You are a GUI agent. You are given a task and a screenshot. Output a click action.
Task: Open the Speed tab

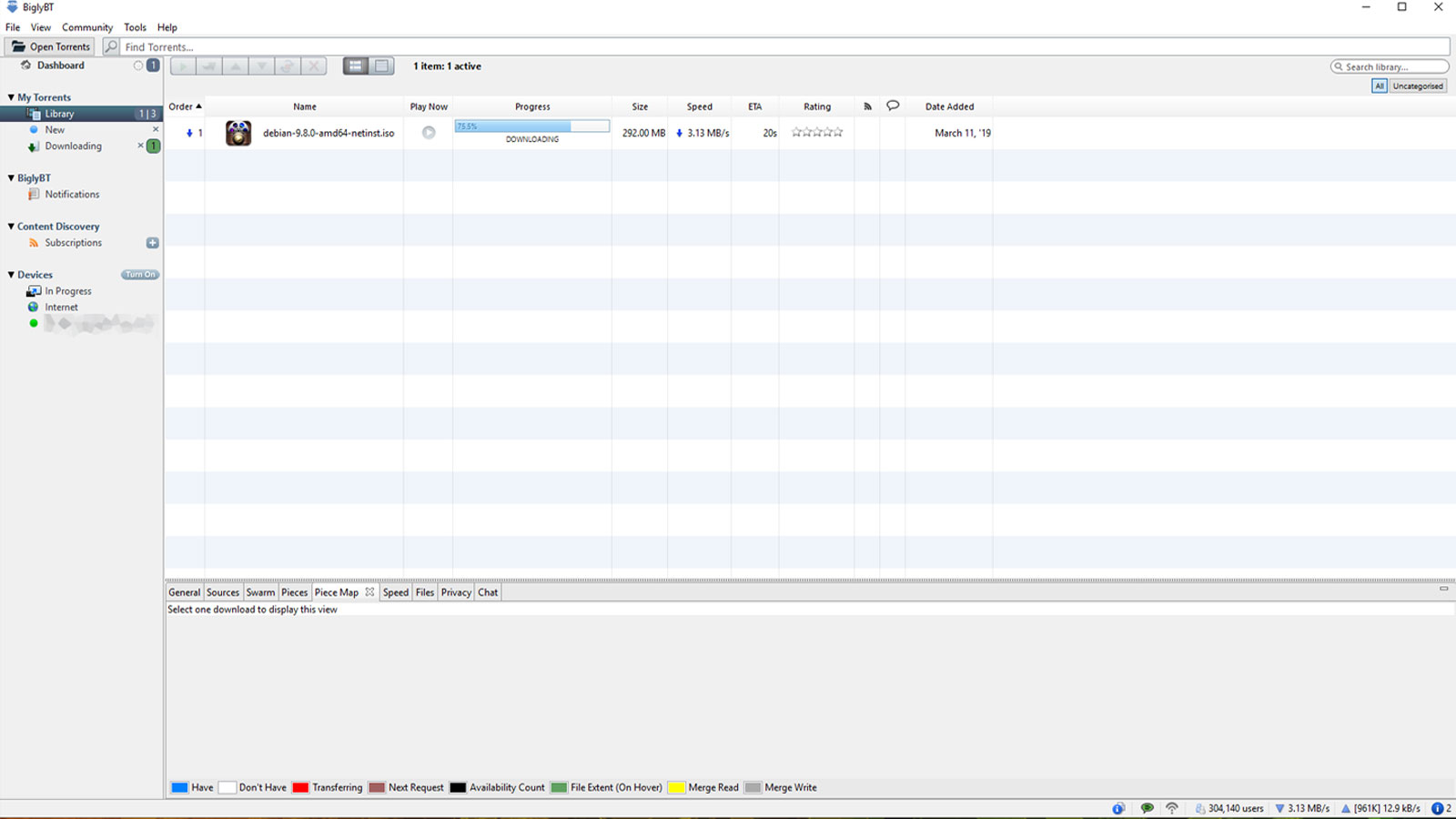click(x=396, y=592)
